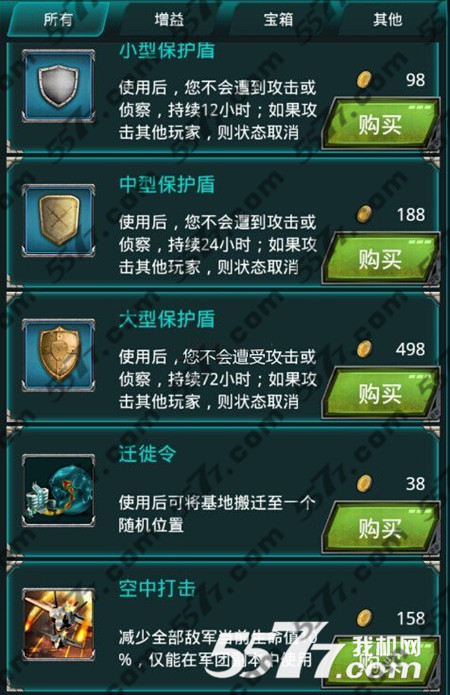Purchase the 大型保护盾 for 498

(381, 394)
